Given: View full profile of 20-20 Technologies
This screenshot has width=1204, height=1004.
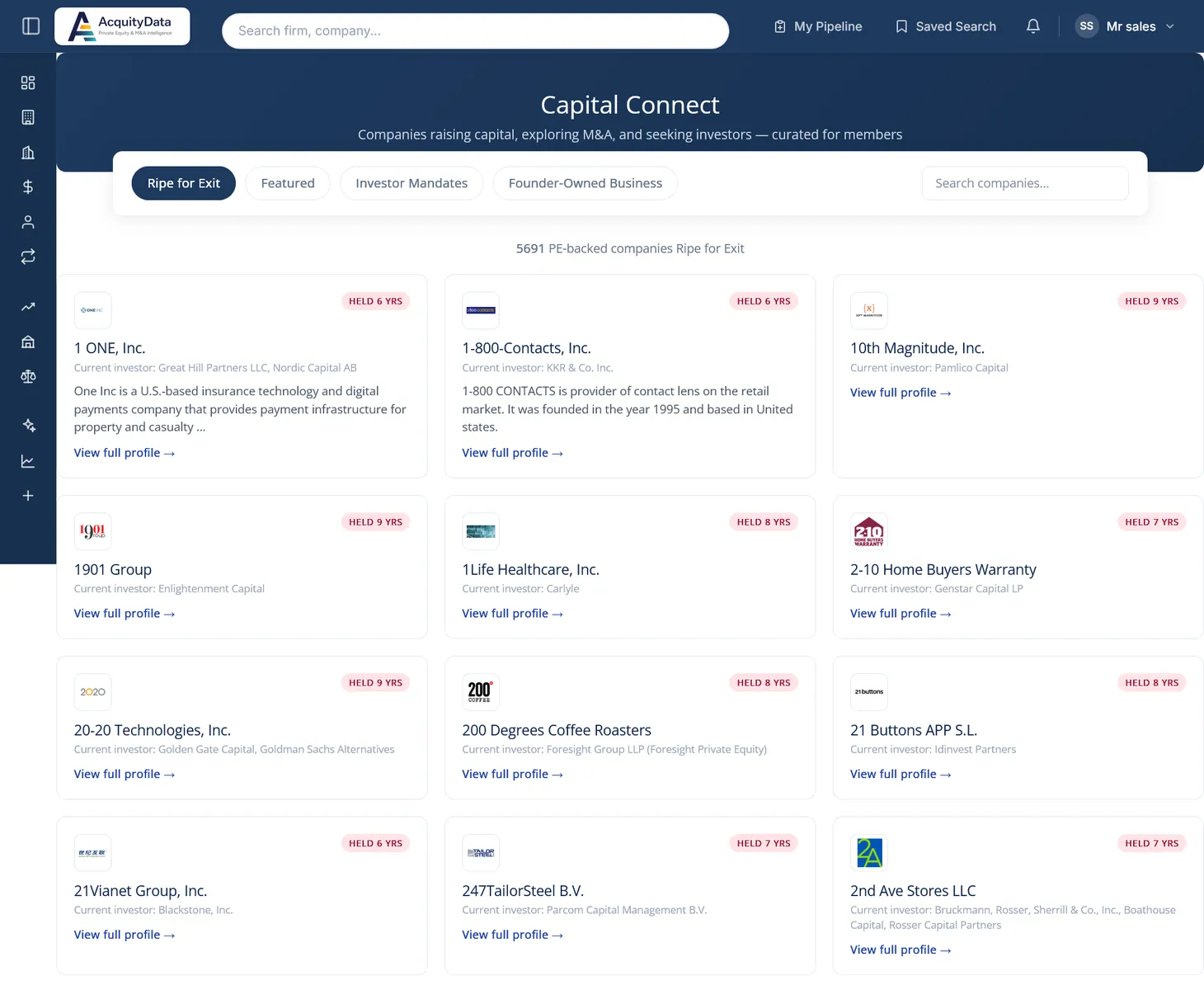Looking at the screenshot, I should pyautogui.click(x=125, y=774).
